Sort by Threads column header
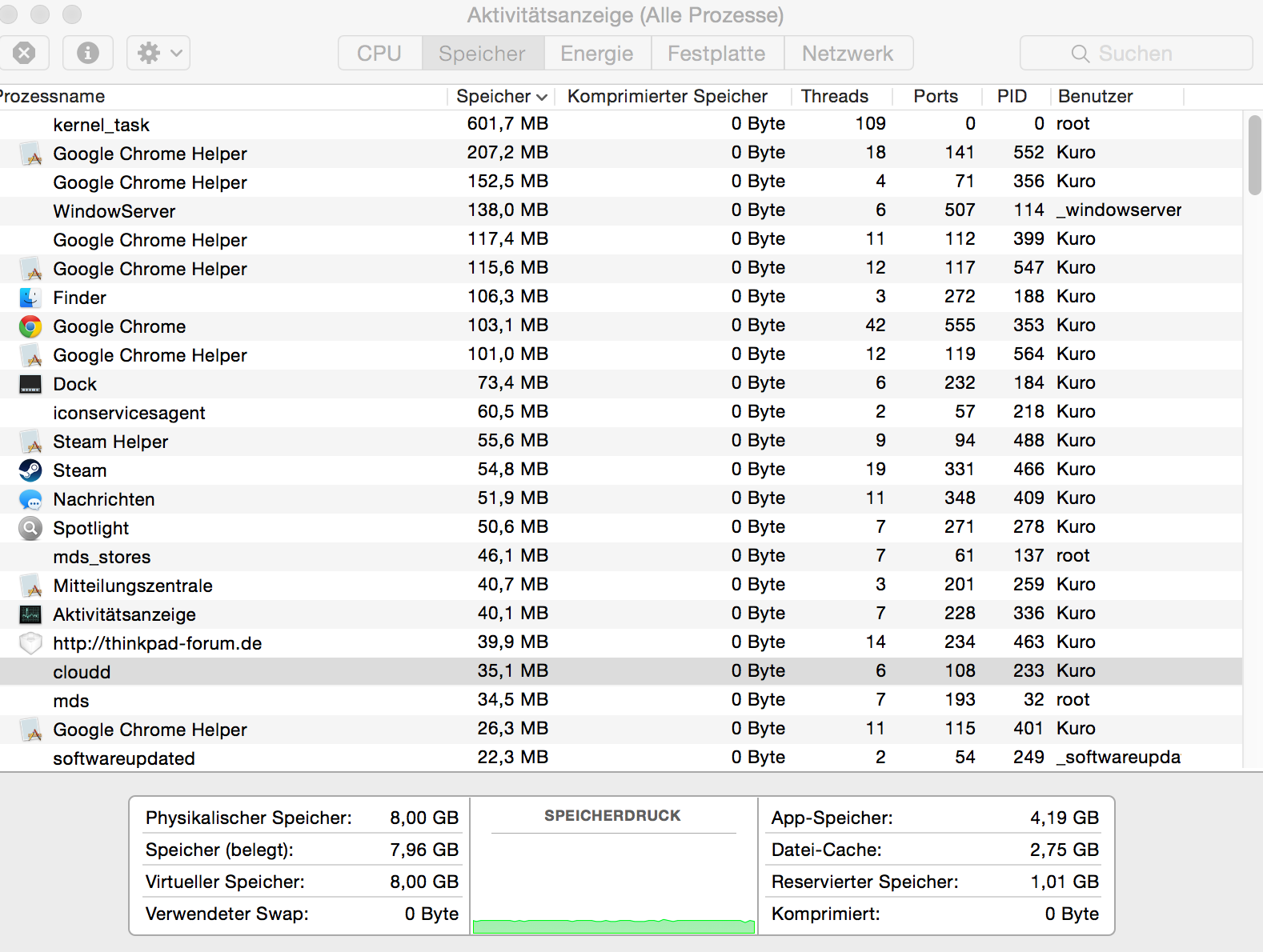1263x952 pixels. [x=835, y=96]
